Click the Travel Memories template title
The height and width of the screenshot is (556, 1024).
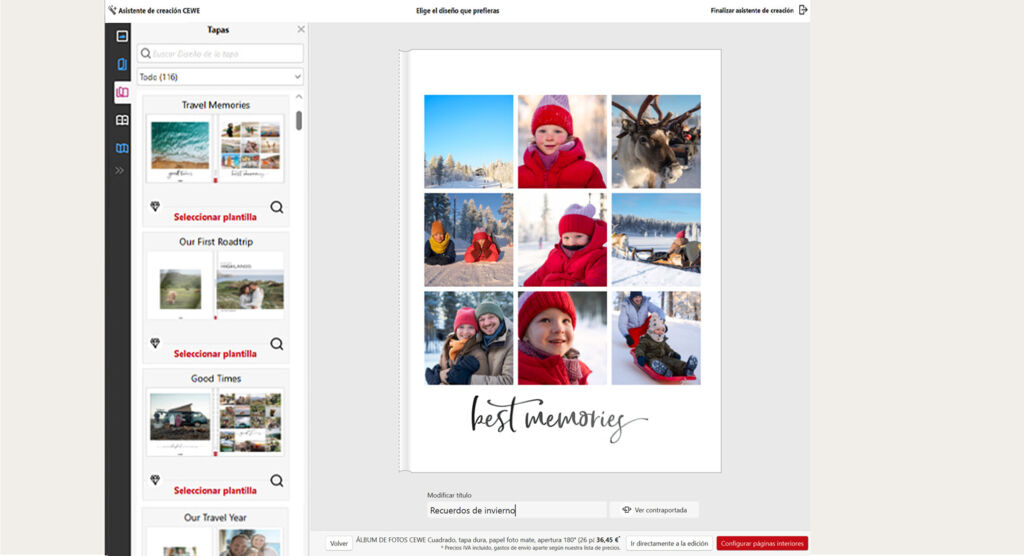coord(216,105)
